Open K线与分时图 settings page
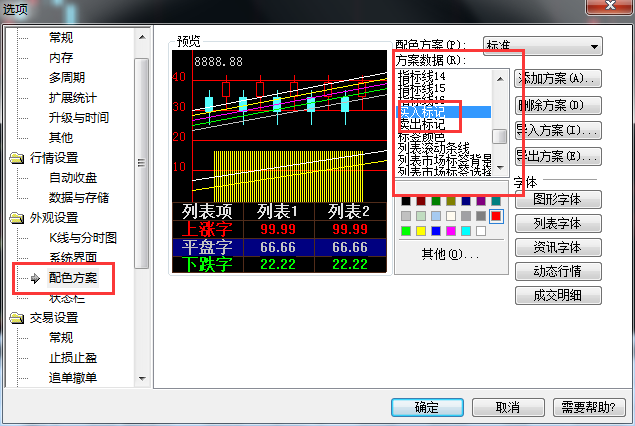Image resolution: width=635 pixels, height=426 pixels. click(83, 238)
